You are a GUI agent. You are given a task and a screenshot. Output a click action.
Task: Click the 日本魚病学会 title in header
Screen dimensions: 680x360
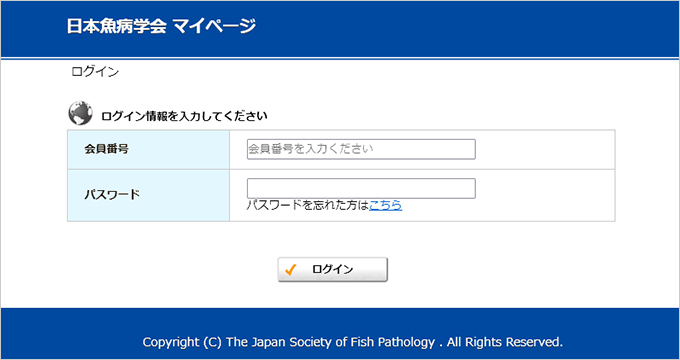coord(116,26)
